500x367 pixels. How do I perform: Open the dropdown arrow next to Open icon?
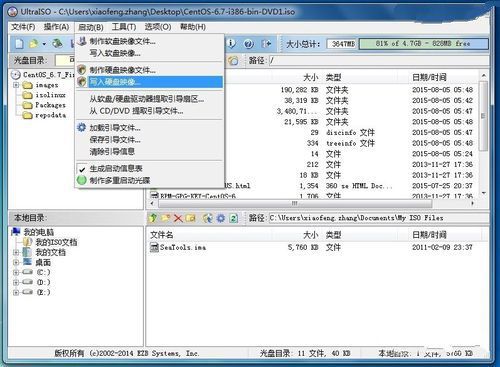pyautogui.click(x=44, y=44)
